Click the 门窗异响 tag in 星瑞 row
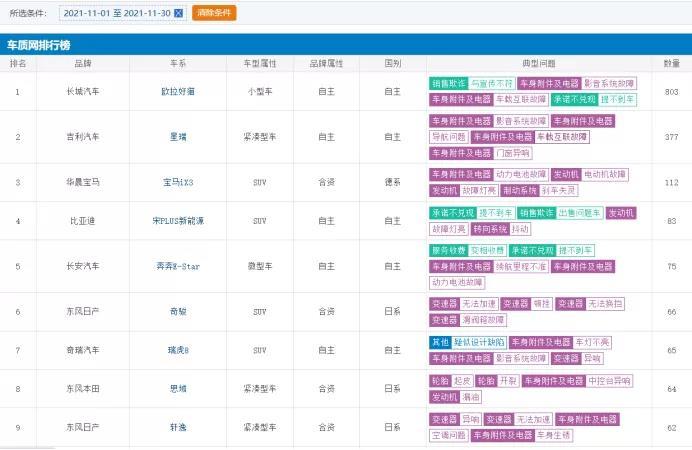 pos(512,153)
